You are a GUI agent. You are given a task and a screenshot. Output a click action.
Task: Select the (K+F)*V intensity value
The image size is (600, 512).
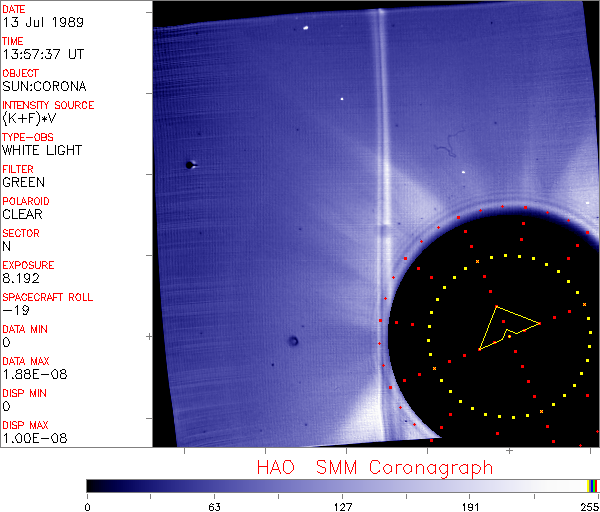coord(29,119)
